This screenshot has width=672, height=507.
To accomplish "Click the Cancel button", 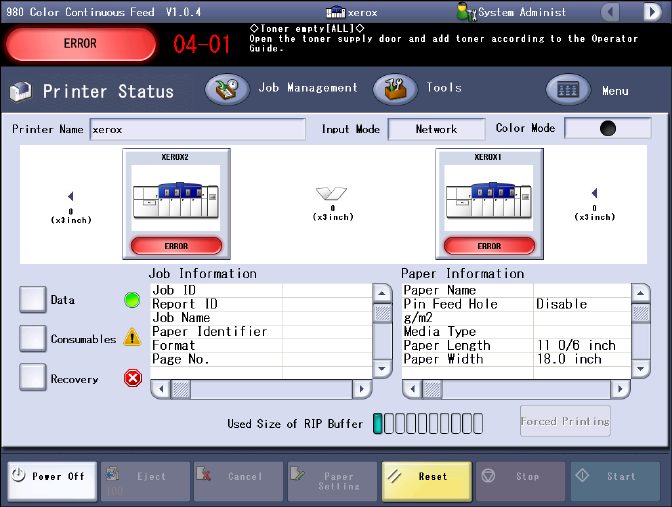I will click(238, 481).
